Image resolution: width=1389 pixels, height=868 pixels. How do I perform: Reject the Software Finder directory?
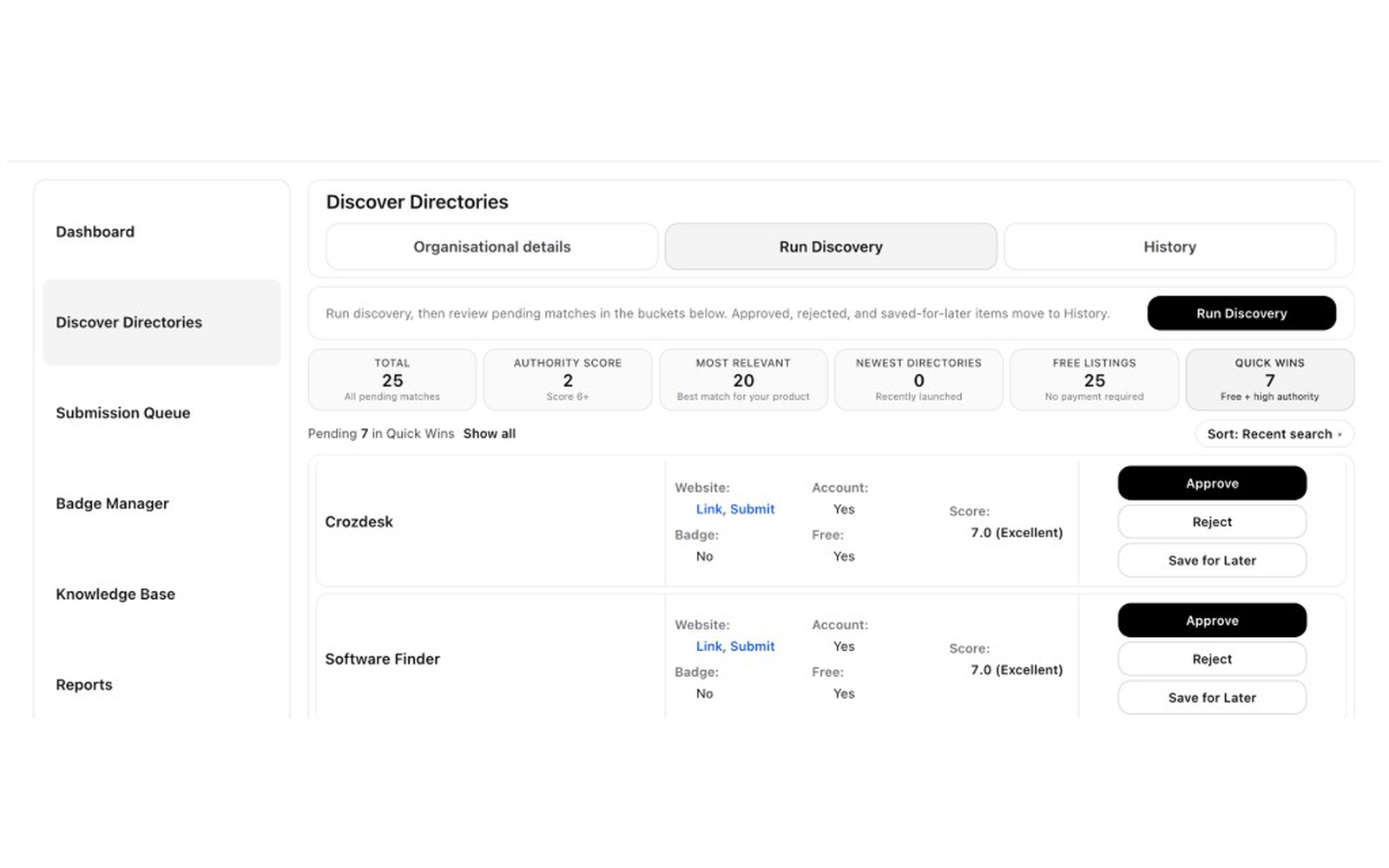coord(1212,659)
